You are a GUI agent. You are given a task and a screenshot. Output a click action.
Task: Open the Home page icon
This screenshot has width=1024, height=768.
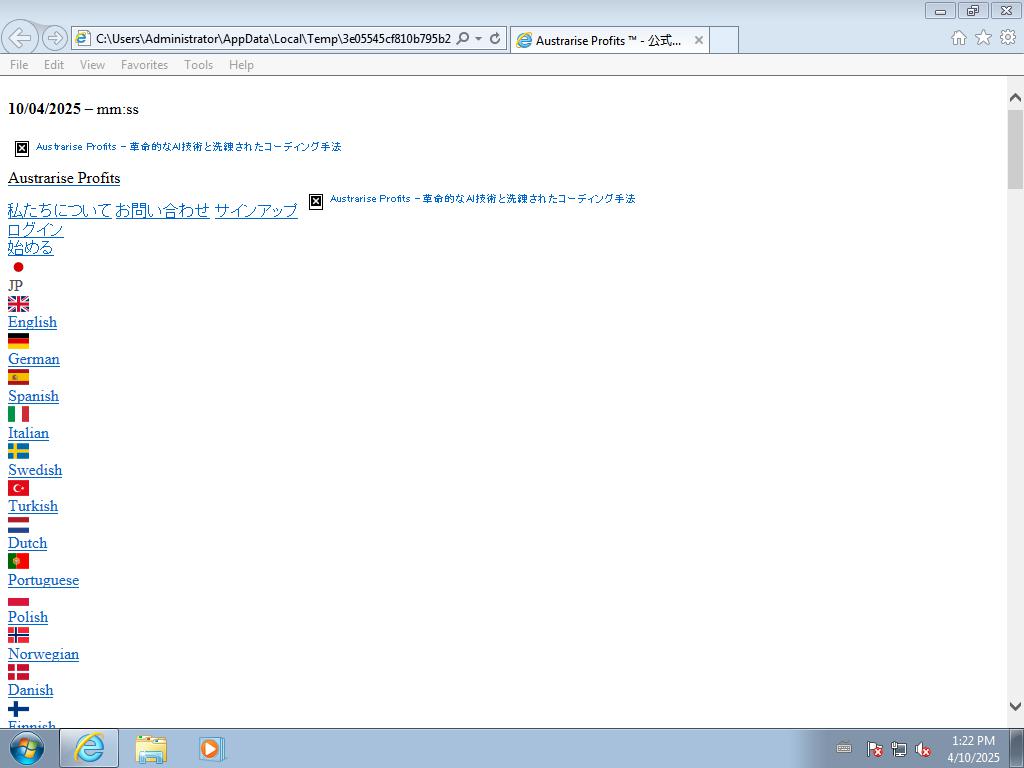959,38
